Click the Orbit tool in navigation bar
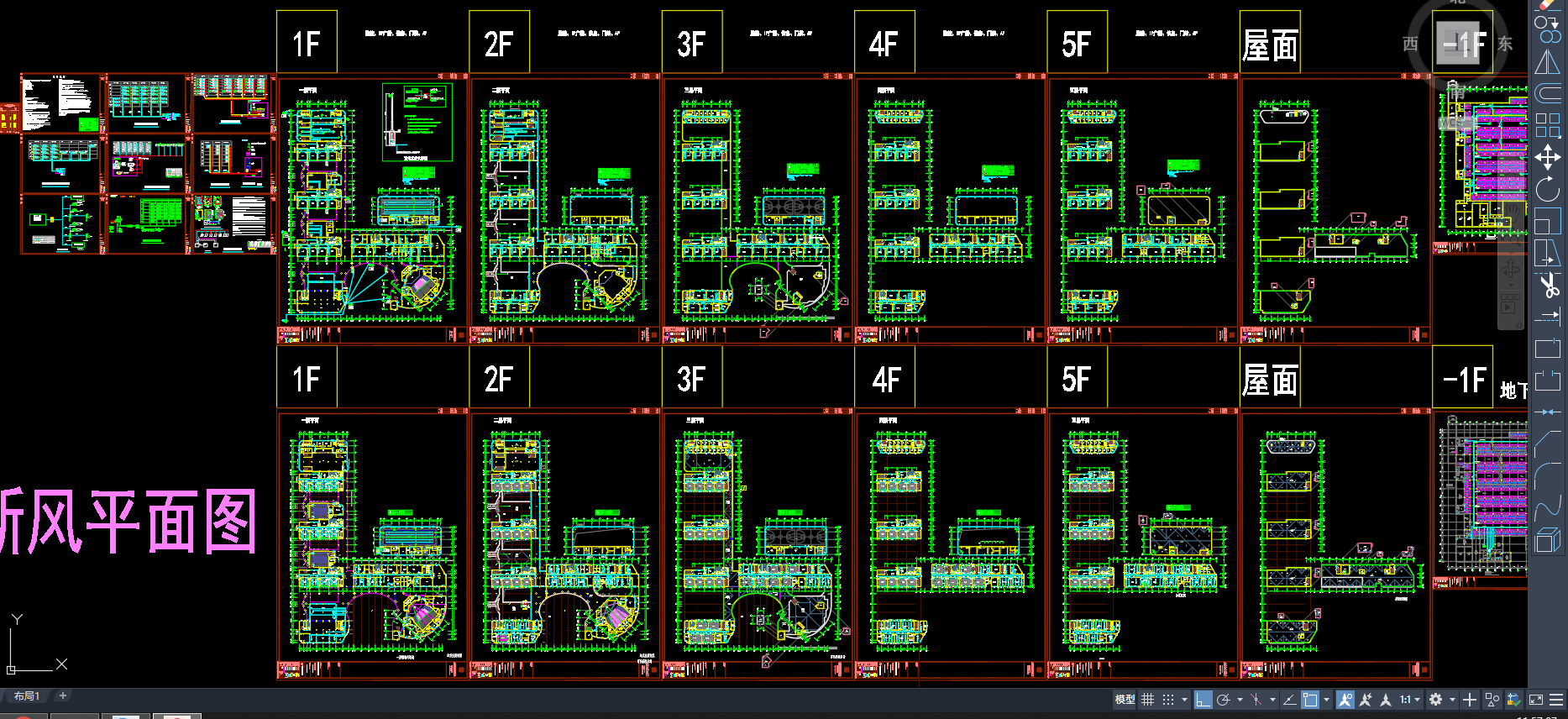The height and width of the screenshot is (719, 1568). tap(1511, 270)
